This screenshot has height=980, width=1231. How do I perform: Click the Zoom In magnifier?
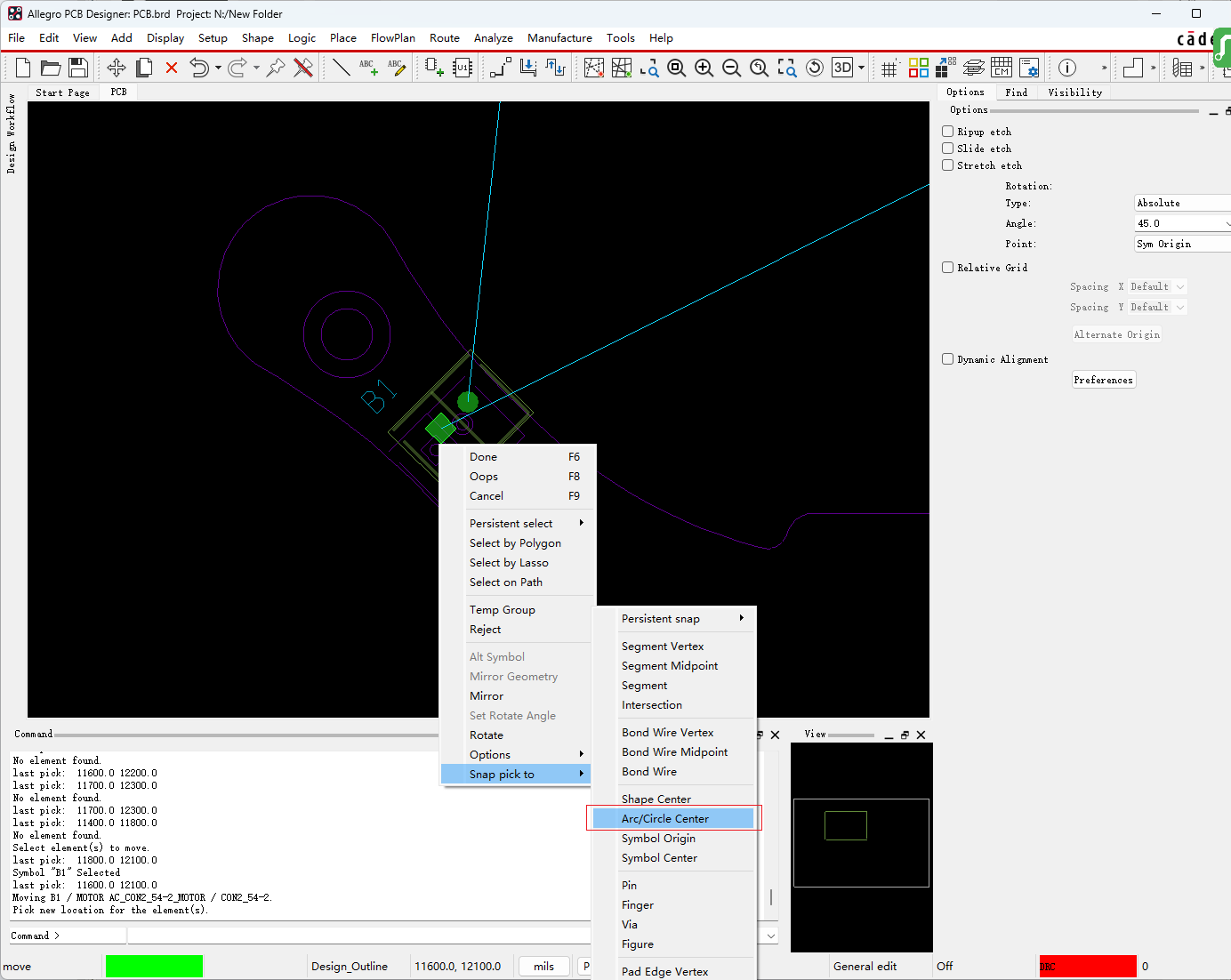(704, 68)
